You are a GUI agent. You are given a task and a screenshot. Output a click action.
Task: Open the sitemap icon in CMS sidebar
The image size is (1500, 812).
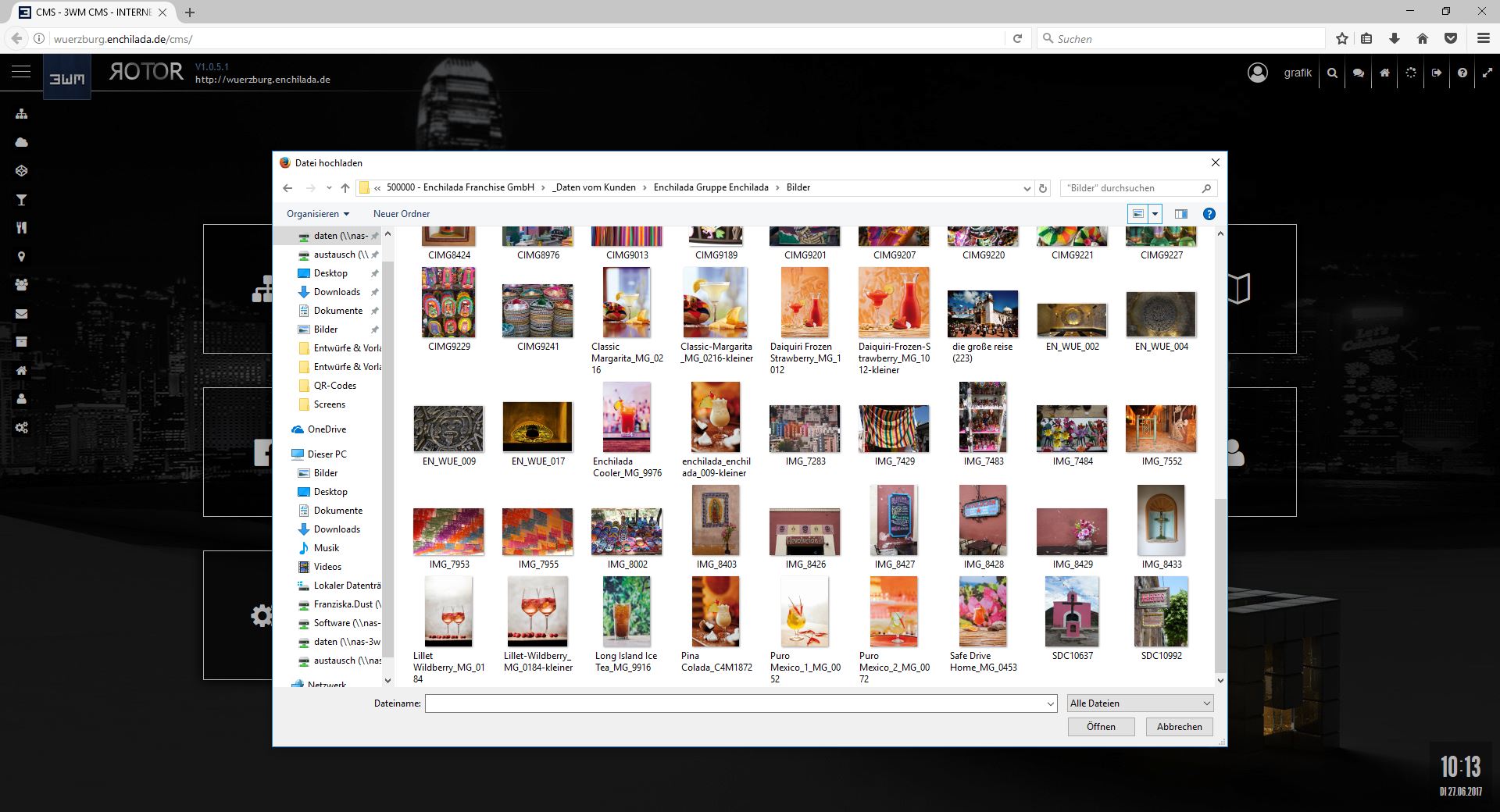coord(22,114)
